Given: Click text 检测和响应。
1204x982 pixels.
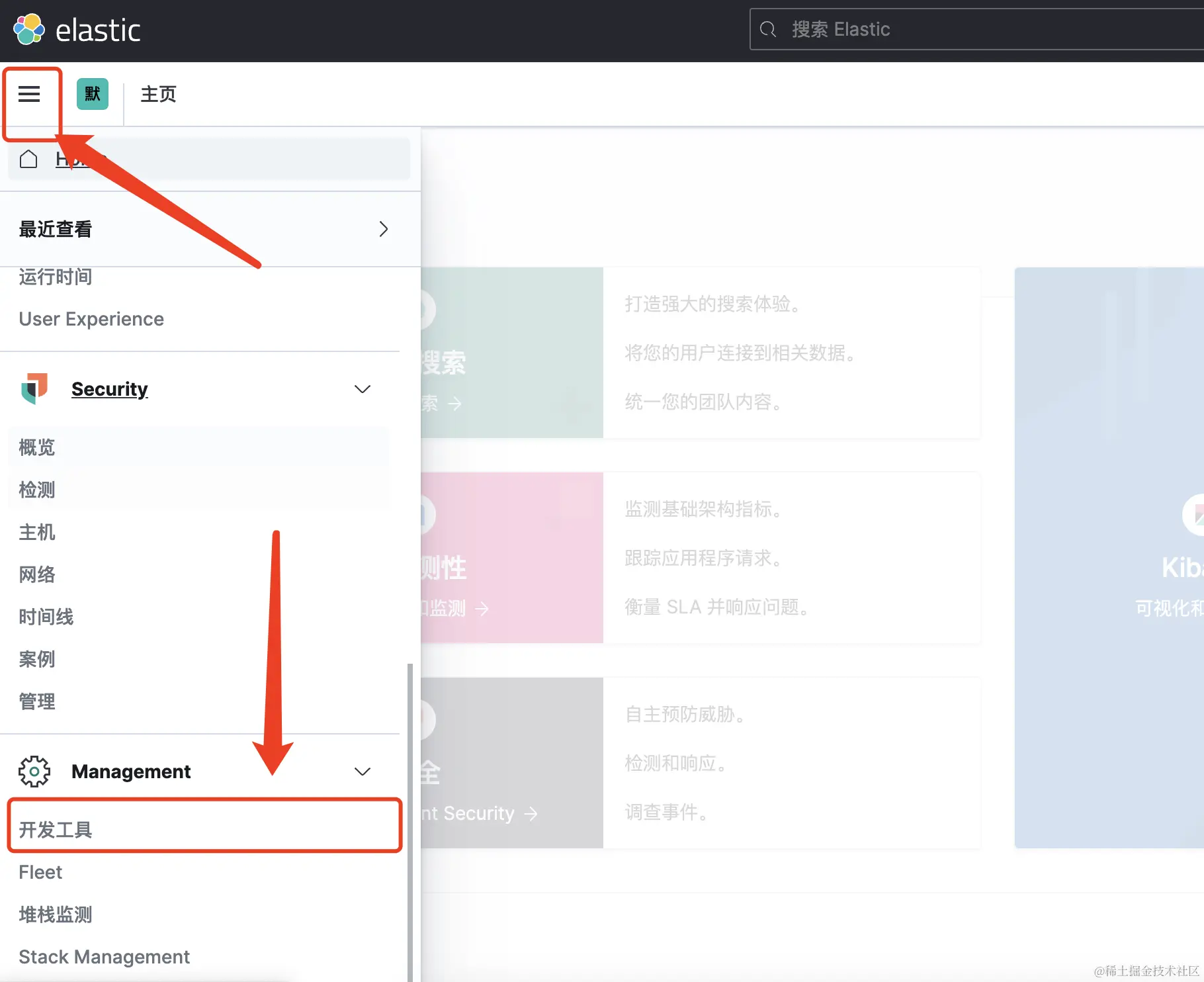Looking at the screenshot, I should tap(677, 763).
